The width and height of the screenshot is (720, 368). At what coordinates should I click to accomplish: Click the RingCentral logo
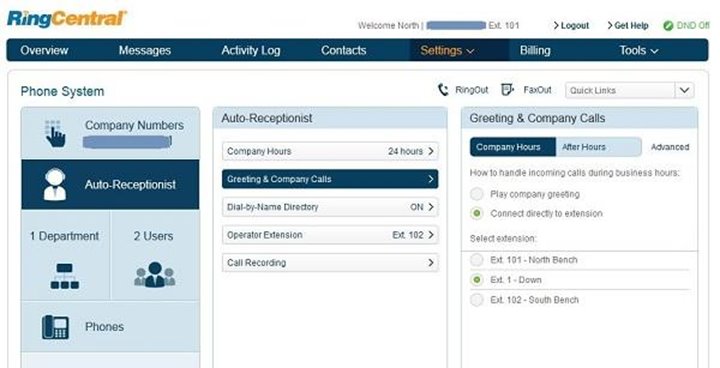click(67, 18)
